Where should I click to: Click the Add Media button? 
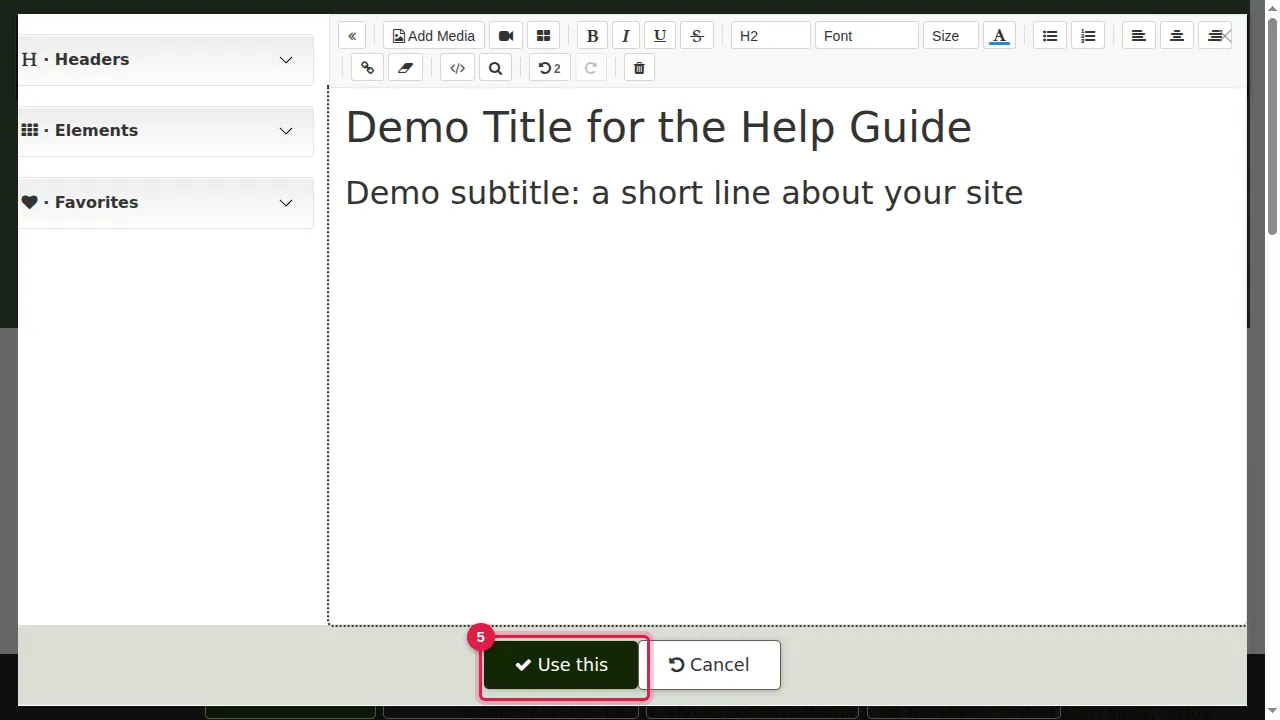coord(434,36)
